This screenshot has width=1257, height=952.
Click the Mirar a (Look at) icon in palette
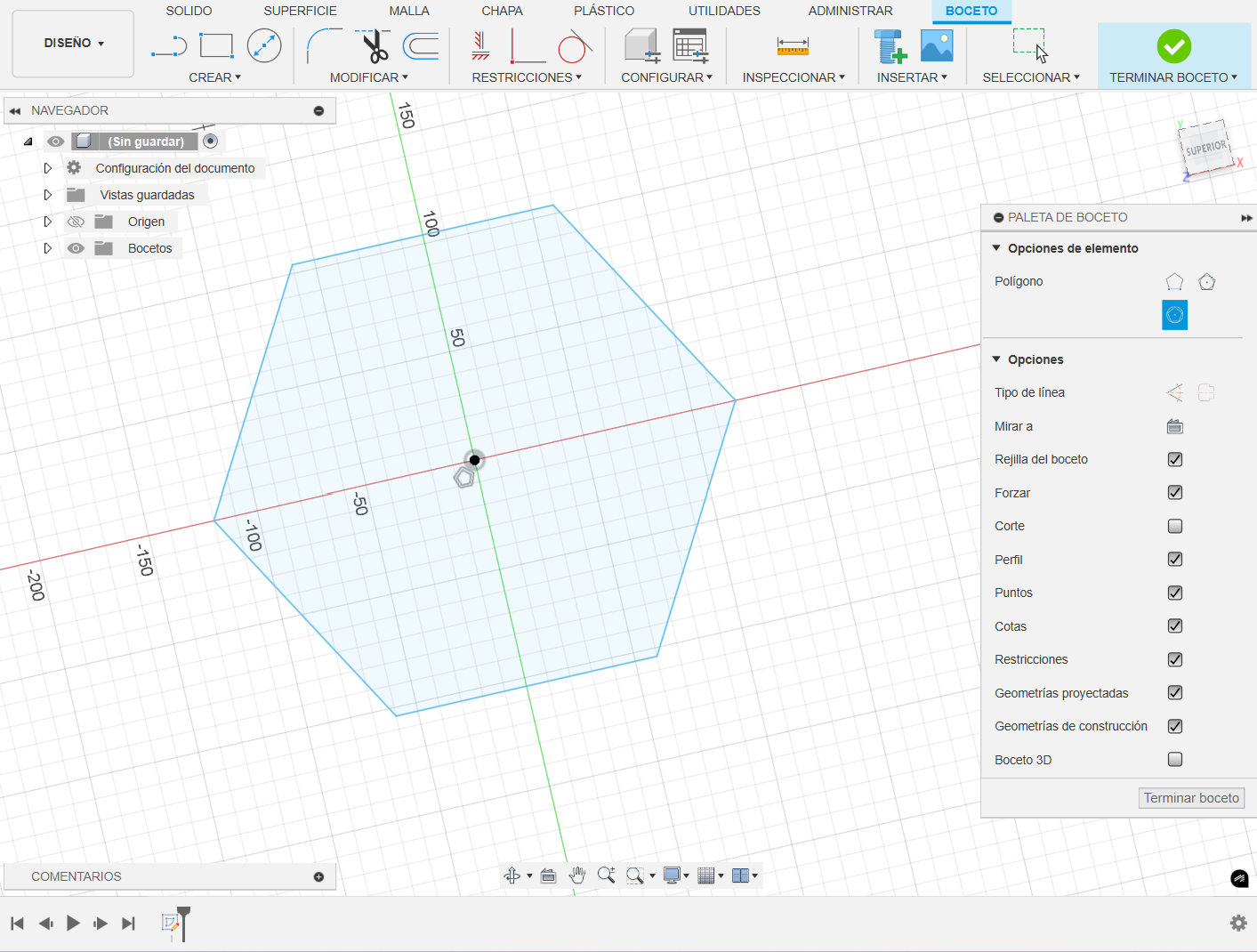pyautogui.click(x=1174, y=426)
